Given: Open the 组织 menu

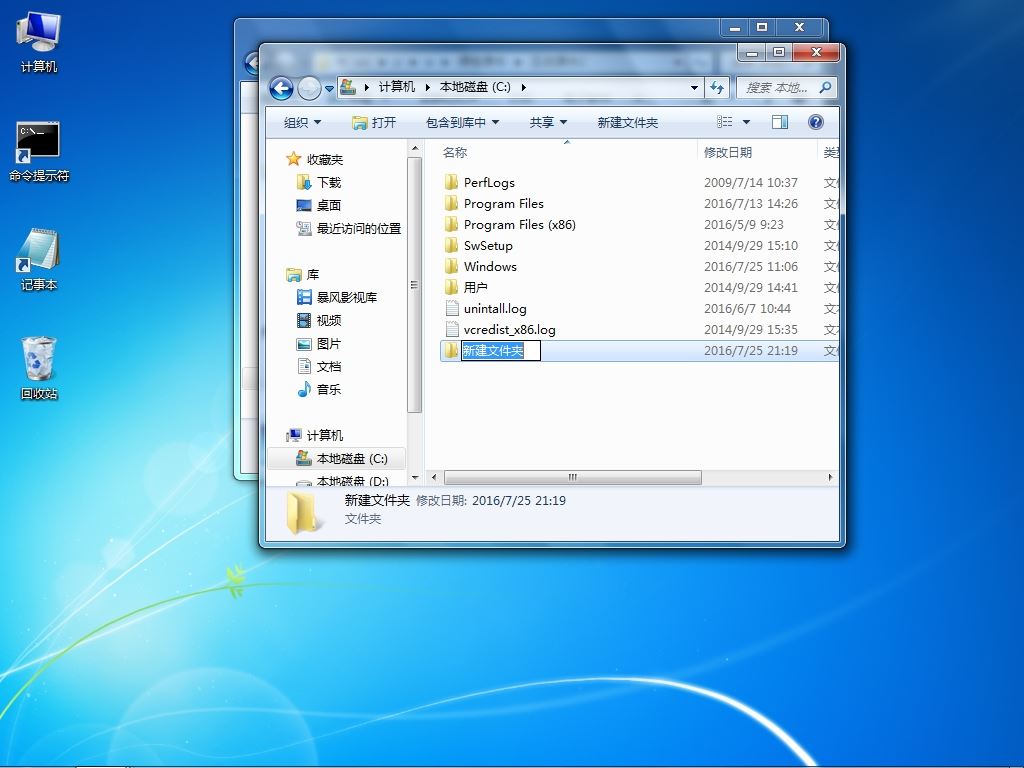Looking at the screenshot, I should coord(302,122).
